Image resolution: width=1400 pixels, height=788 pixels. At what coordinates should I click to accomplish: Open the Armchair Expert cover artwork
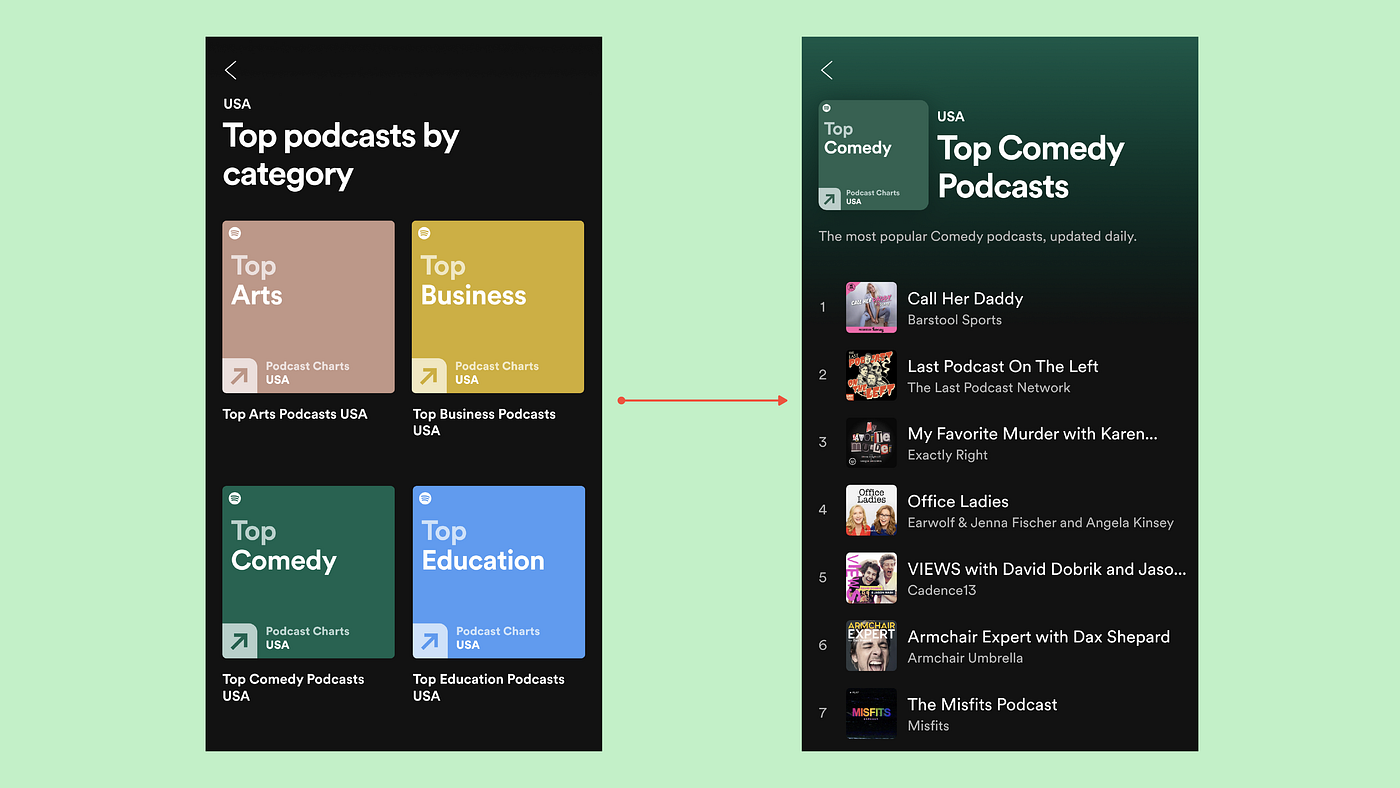coord(871,645)
